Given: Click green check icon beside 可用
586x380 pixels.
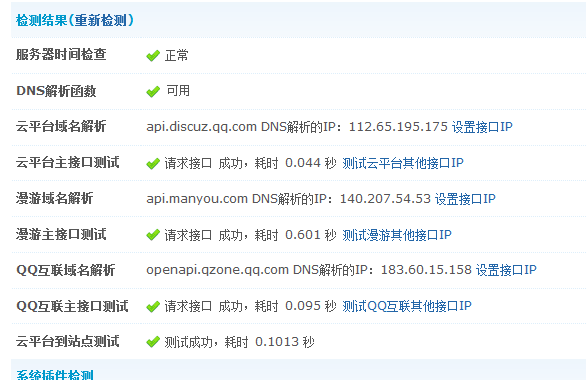Looking at the screenshot, I should tap(153, 92).
